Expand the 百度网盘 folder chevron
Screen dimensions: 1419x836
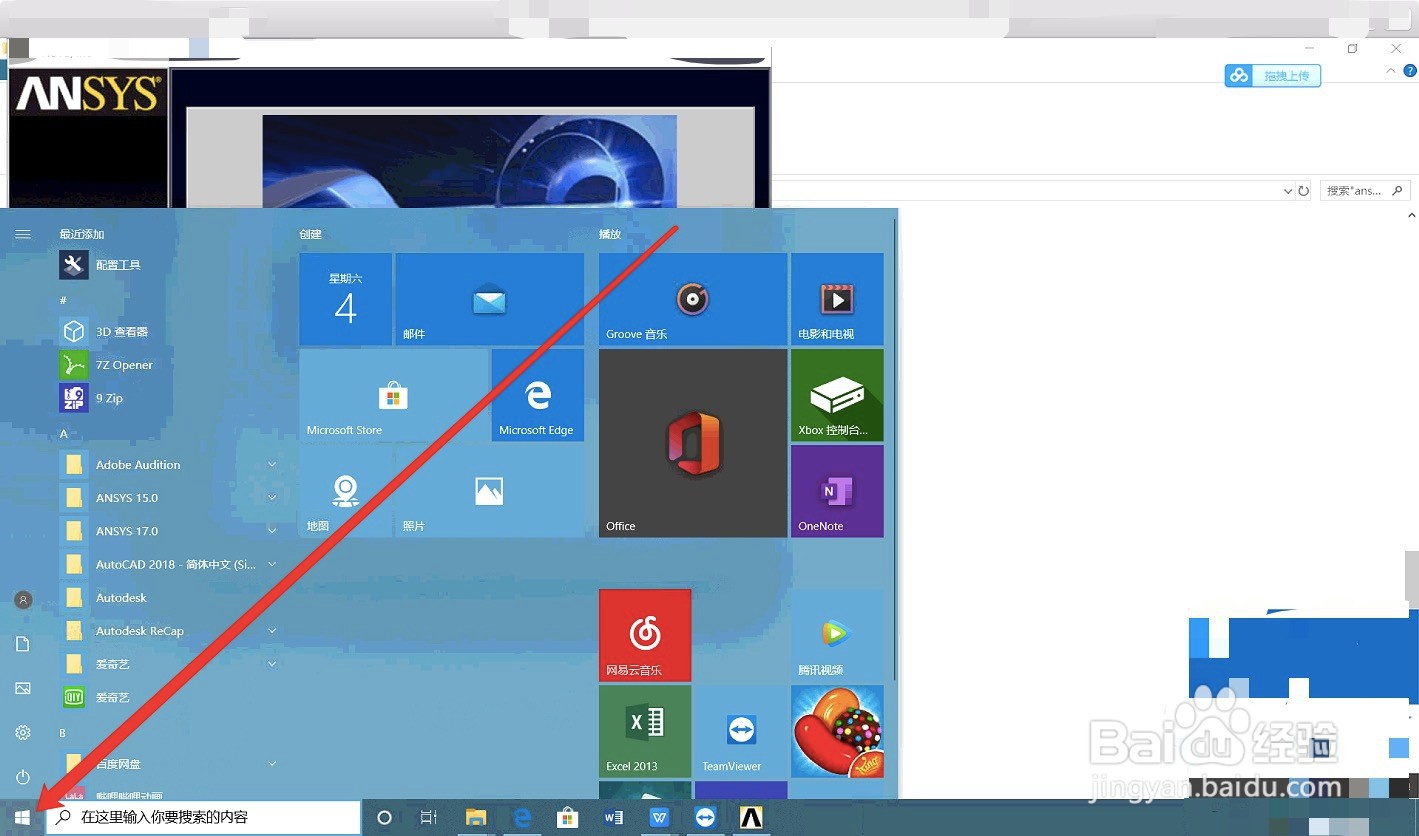coord(272,764)
